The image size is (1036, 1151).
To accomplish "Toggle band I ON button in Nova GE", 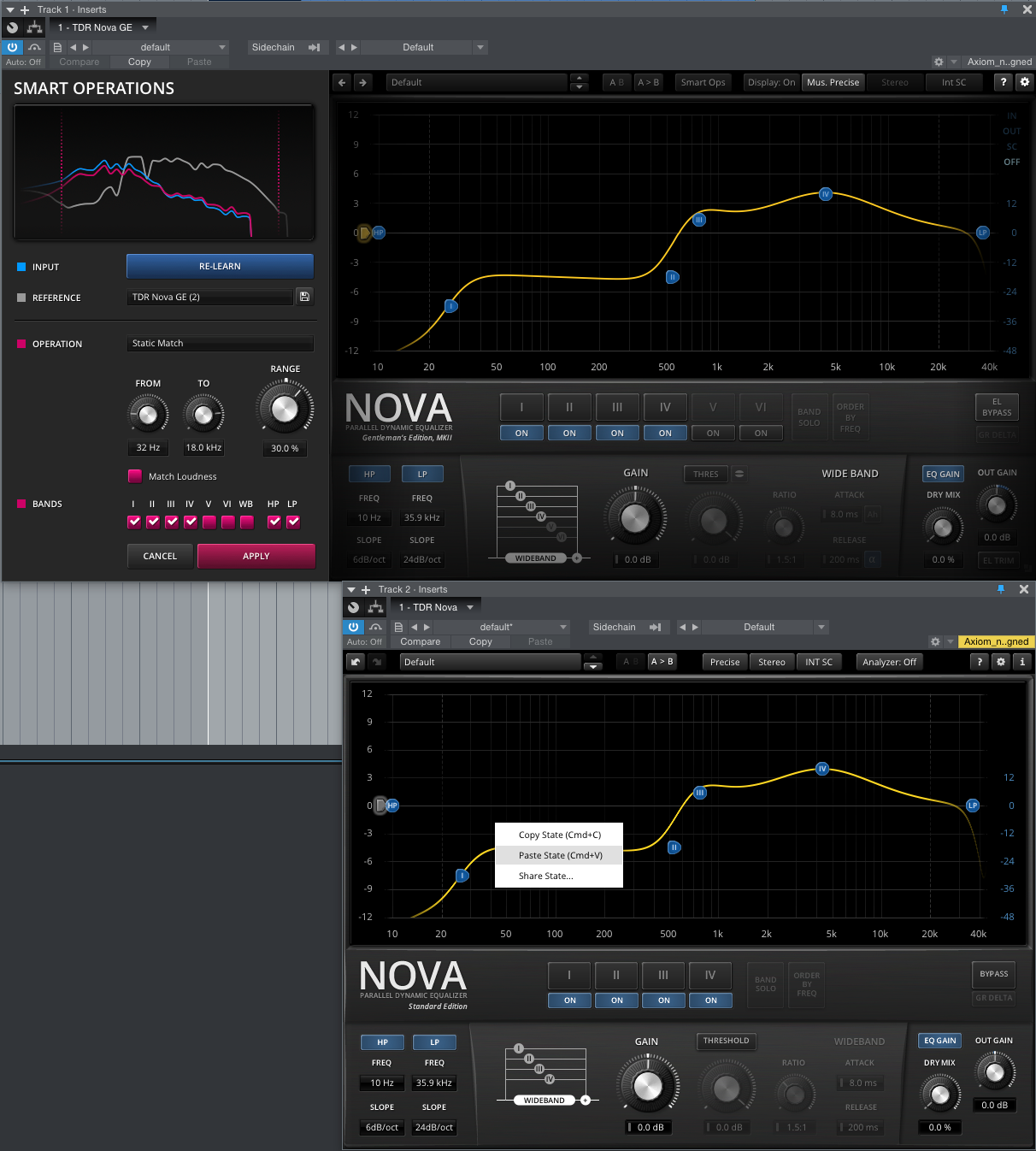I will coord(521,434).
